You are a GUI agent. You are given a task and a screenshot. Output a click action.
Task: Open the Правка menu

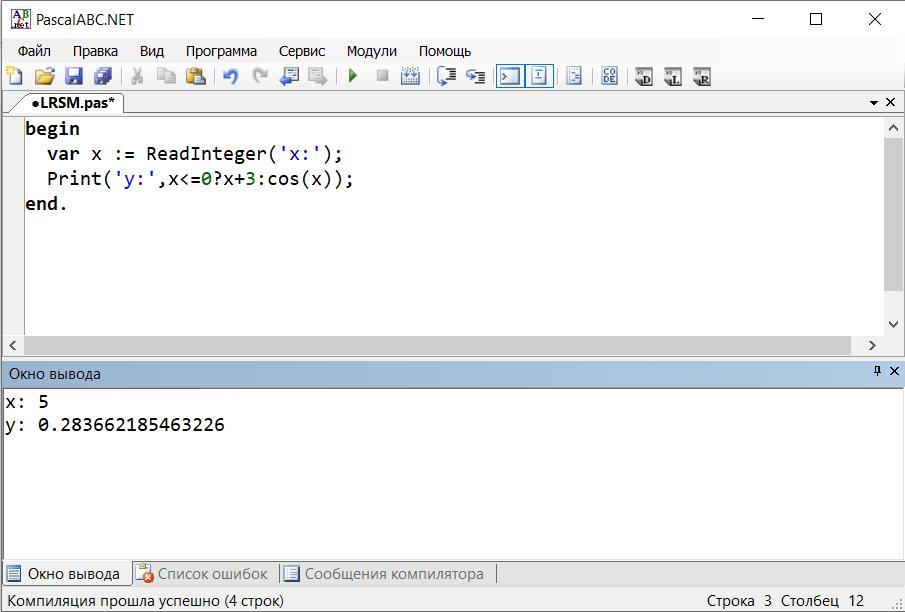coord(95,51)
